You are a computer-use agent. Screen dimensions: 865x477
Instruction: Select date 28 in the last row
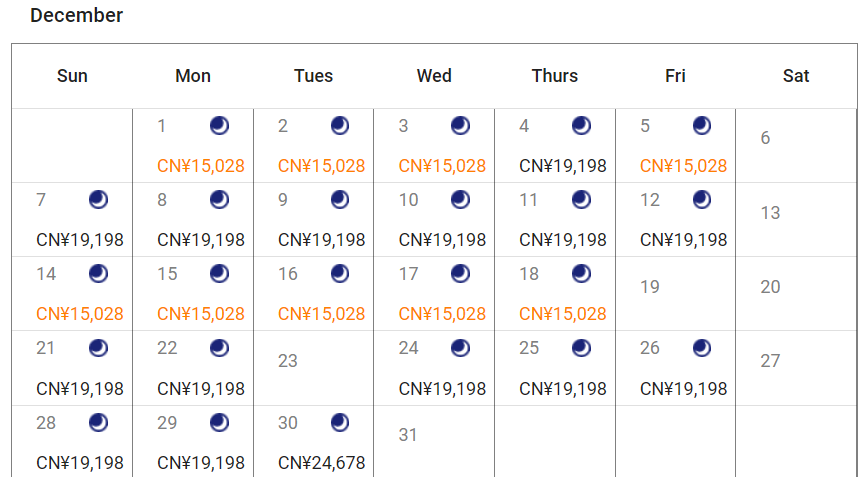46,423
